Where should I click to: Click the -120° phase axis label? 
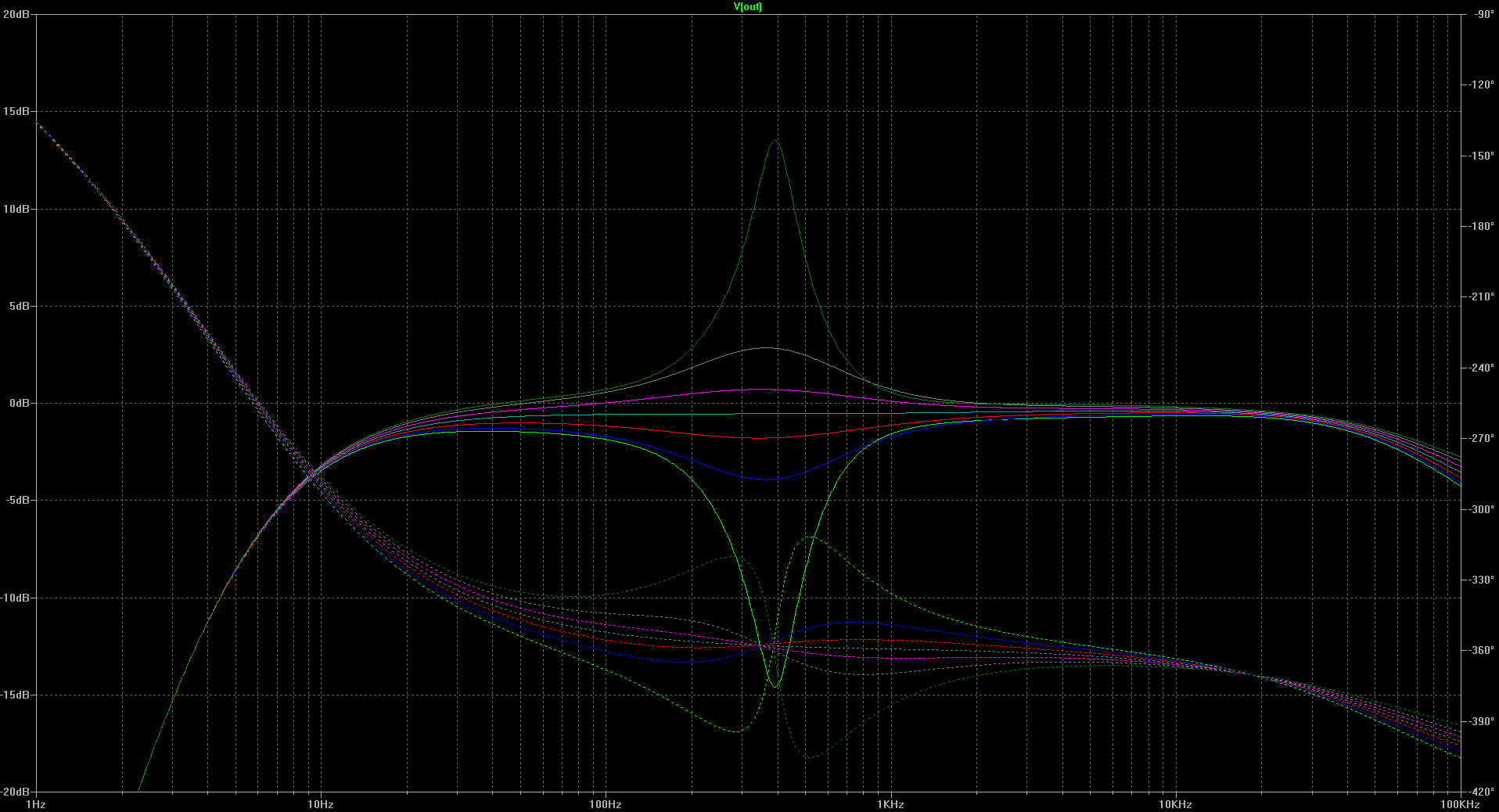1481,84
